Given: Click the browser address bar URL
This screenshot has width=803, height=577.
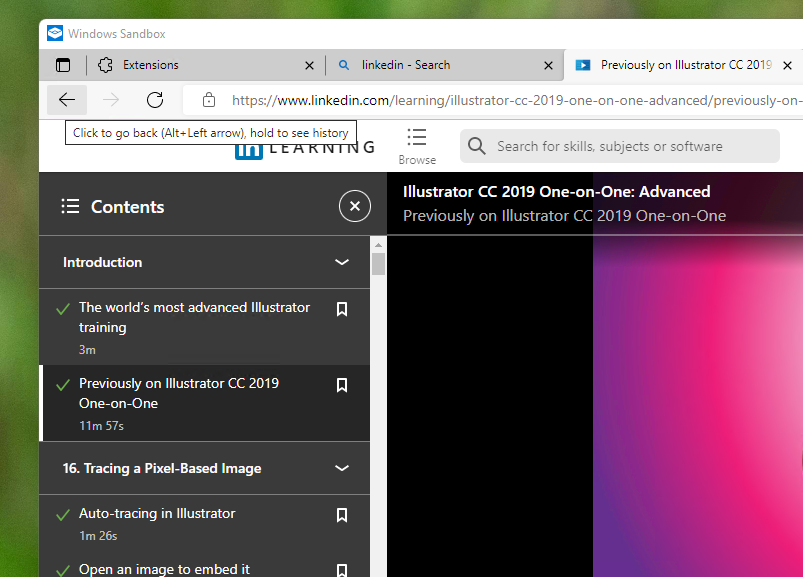Looking at the screenshot, I should [x=517, y=100].
